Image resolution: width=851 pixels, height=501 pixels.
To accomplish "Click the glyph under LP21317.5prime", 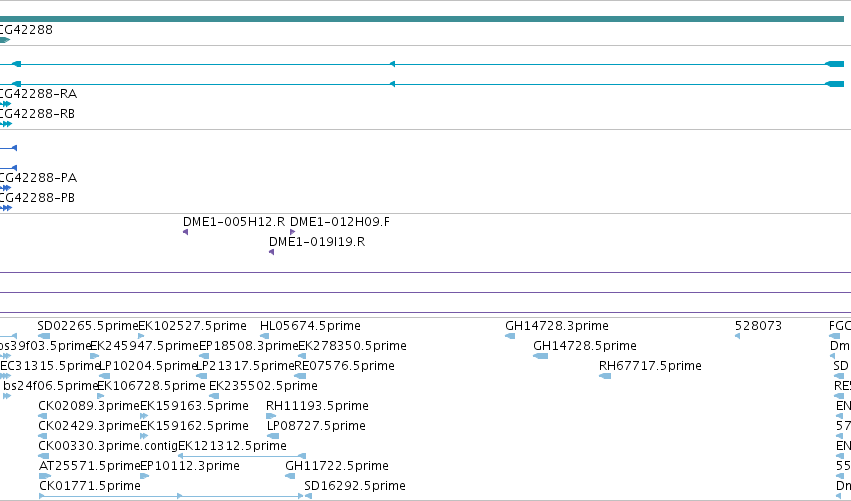I will coord(201,376).
